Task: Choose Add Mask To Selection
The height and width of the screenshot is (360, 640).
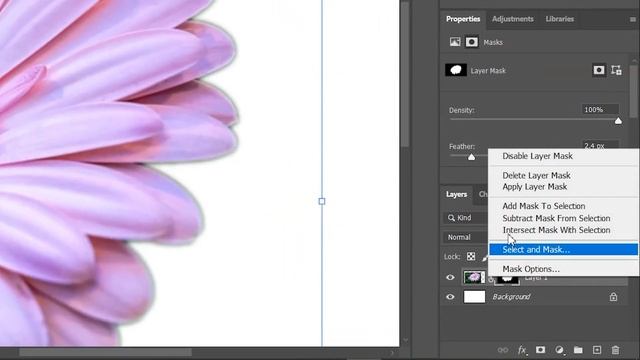Action: click(544, 206)
